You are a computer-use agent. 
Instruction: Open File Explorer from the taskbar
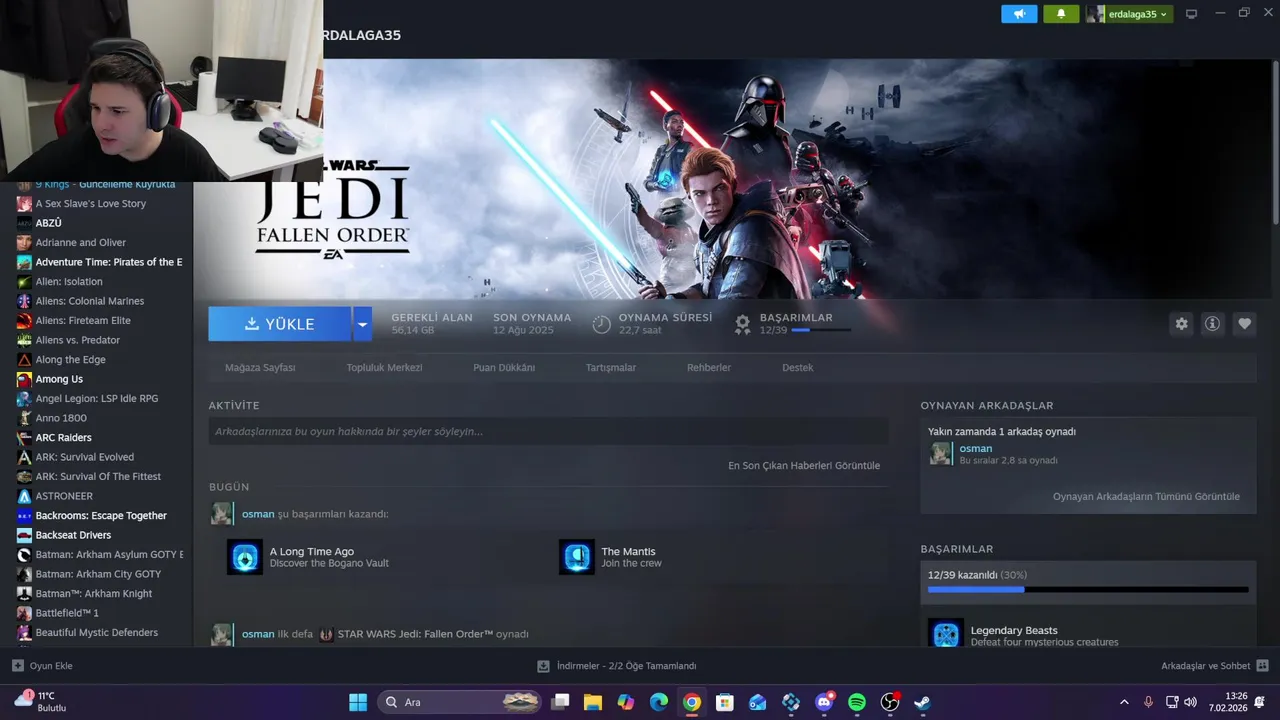(x=593, y=702)
